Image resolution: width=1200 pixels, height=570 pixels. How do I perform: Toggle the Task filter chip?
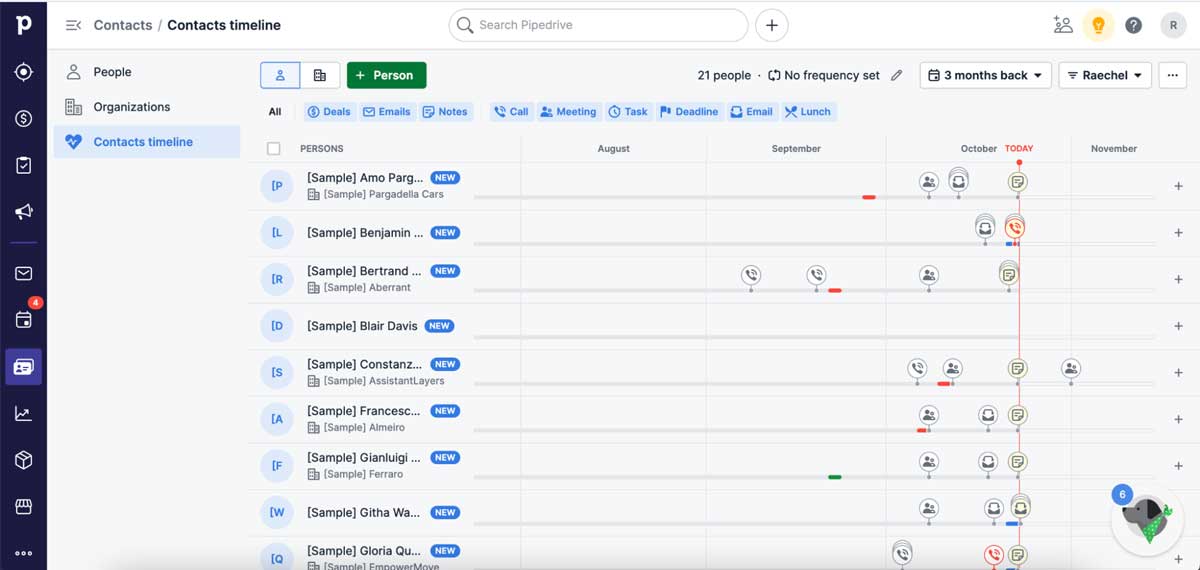tap(628, 112)
